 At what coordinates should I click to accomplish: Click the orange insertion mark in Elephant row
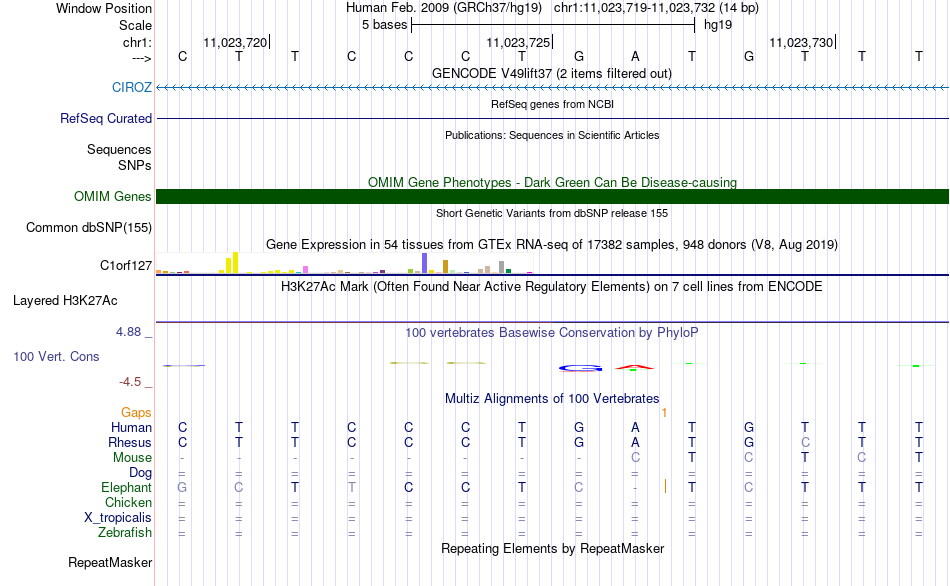(665, 486)
